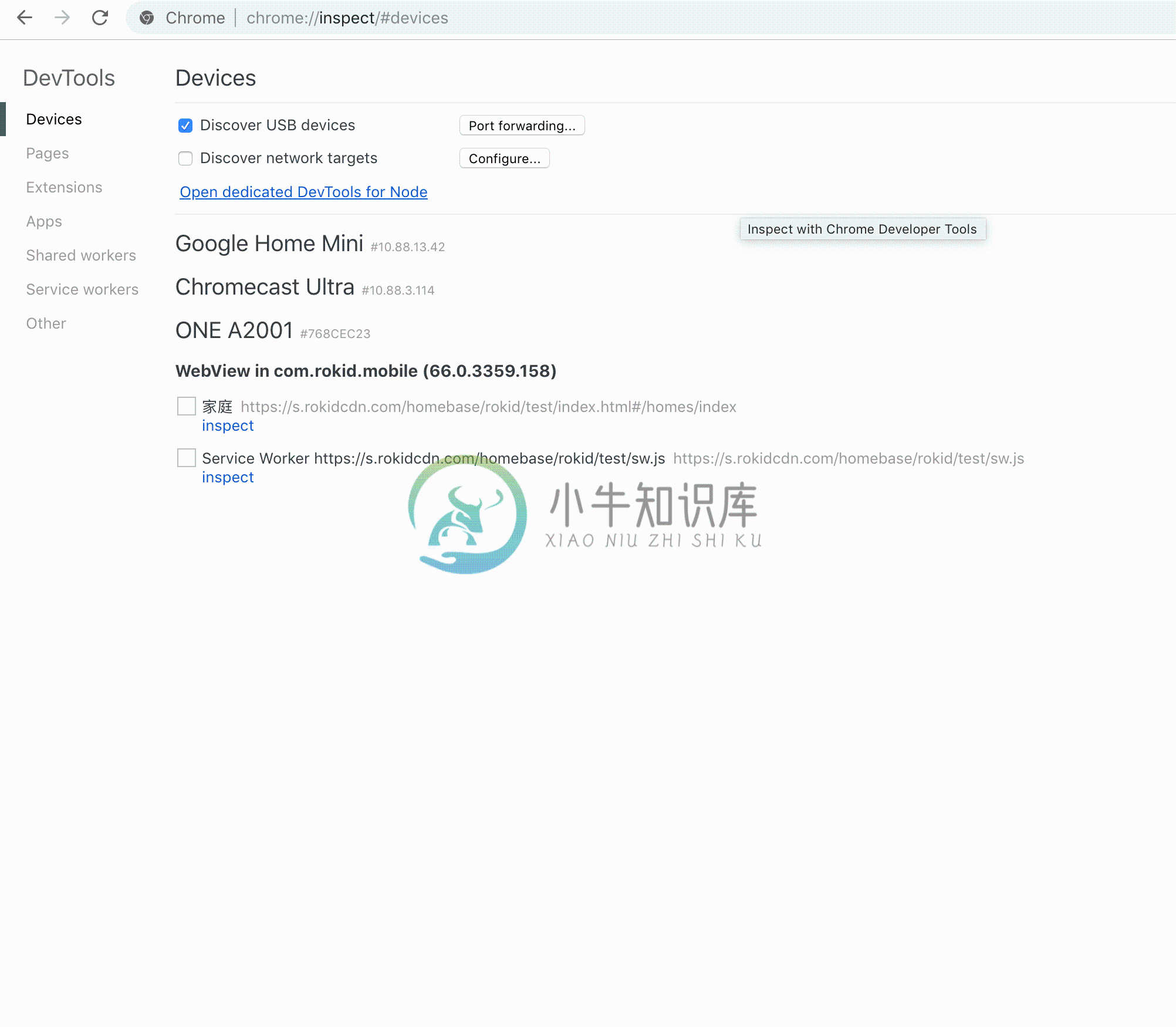Go forward with the browser forward arrow
This screenshot has height=1027, width=1176.
[x=62, y=18]
